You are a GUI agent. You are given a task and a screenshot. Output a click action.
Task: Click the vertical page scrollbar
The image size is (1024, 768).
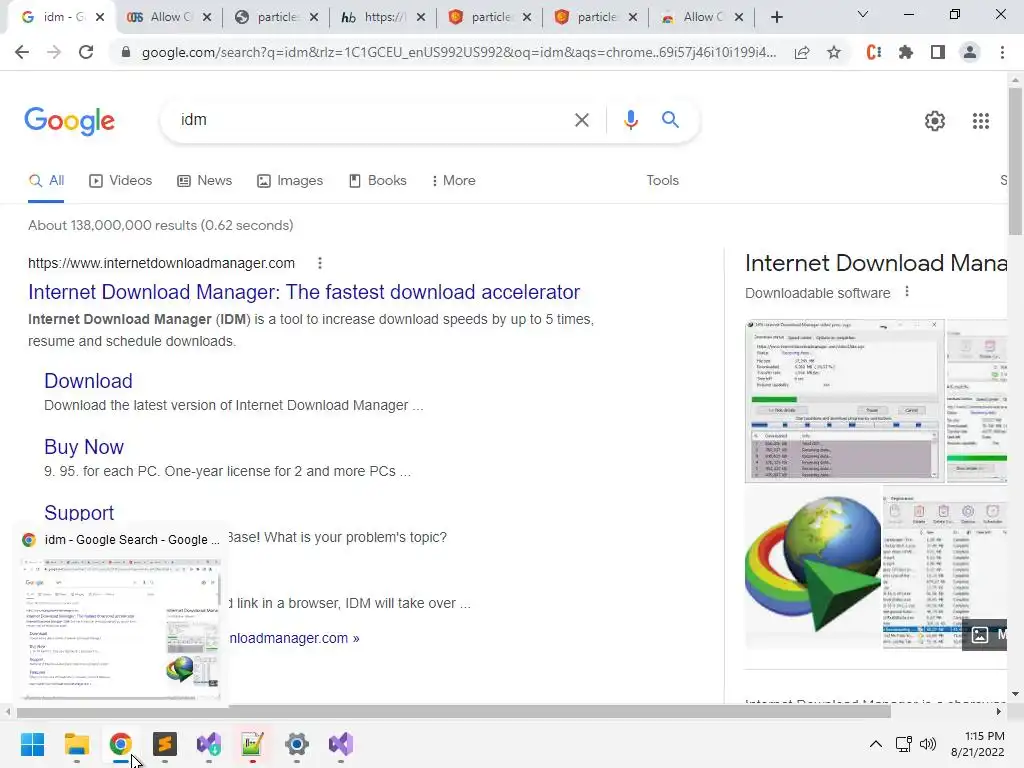1015,161
